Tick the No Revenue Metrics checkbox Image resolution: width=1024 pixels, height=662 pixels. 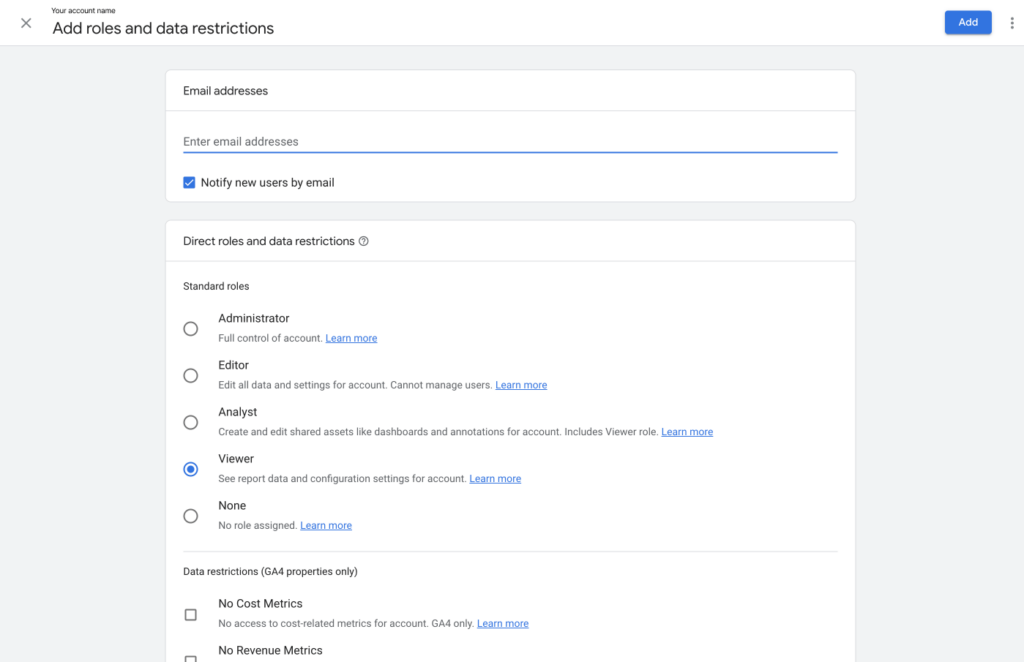coord(190,657)
